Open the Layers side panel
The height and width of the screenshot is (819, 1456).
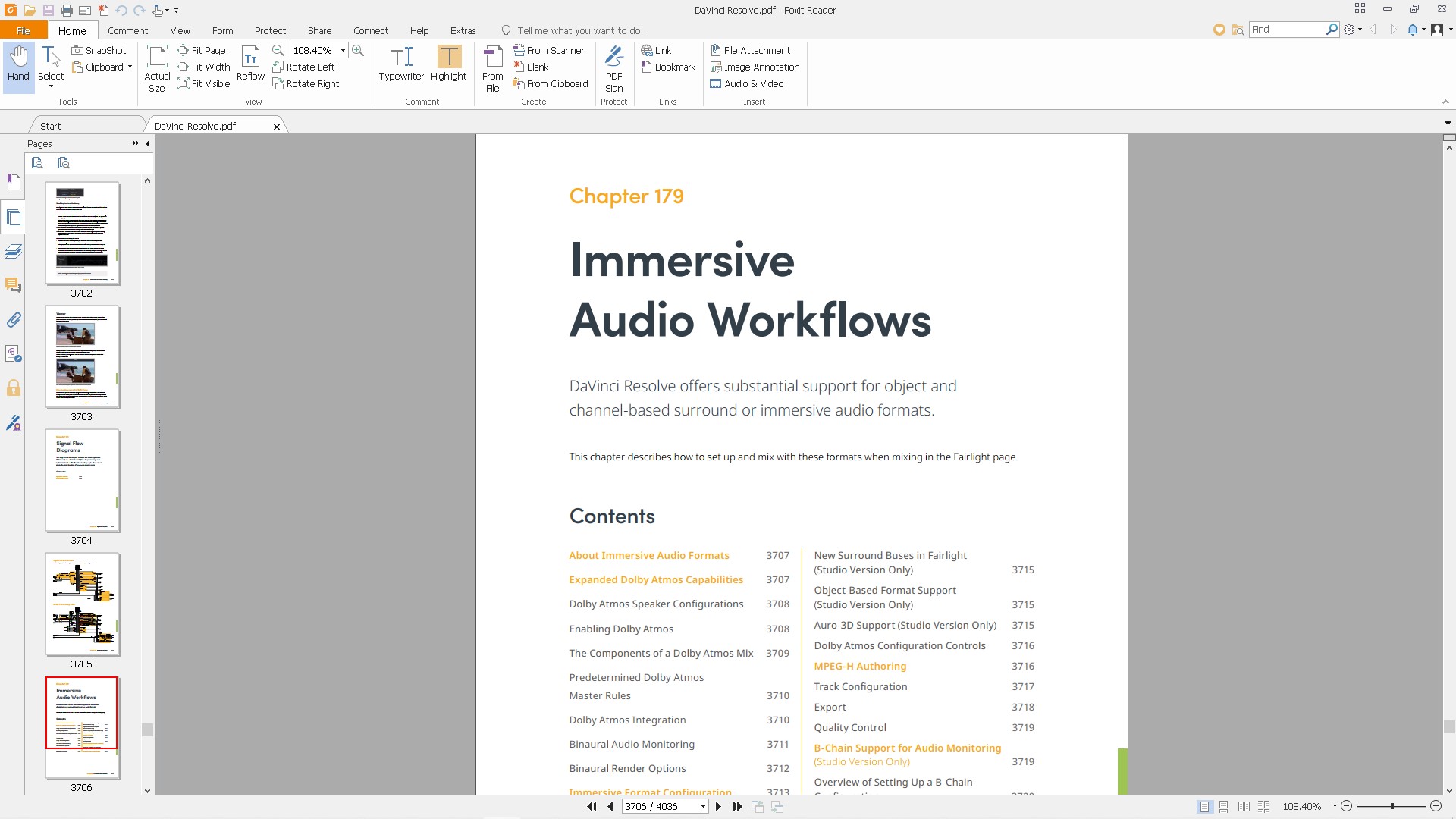point(13,252)
